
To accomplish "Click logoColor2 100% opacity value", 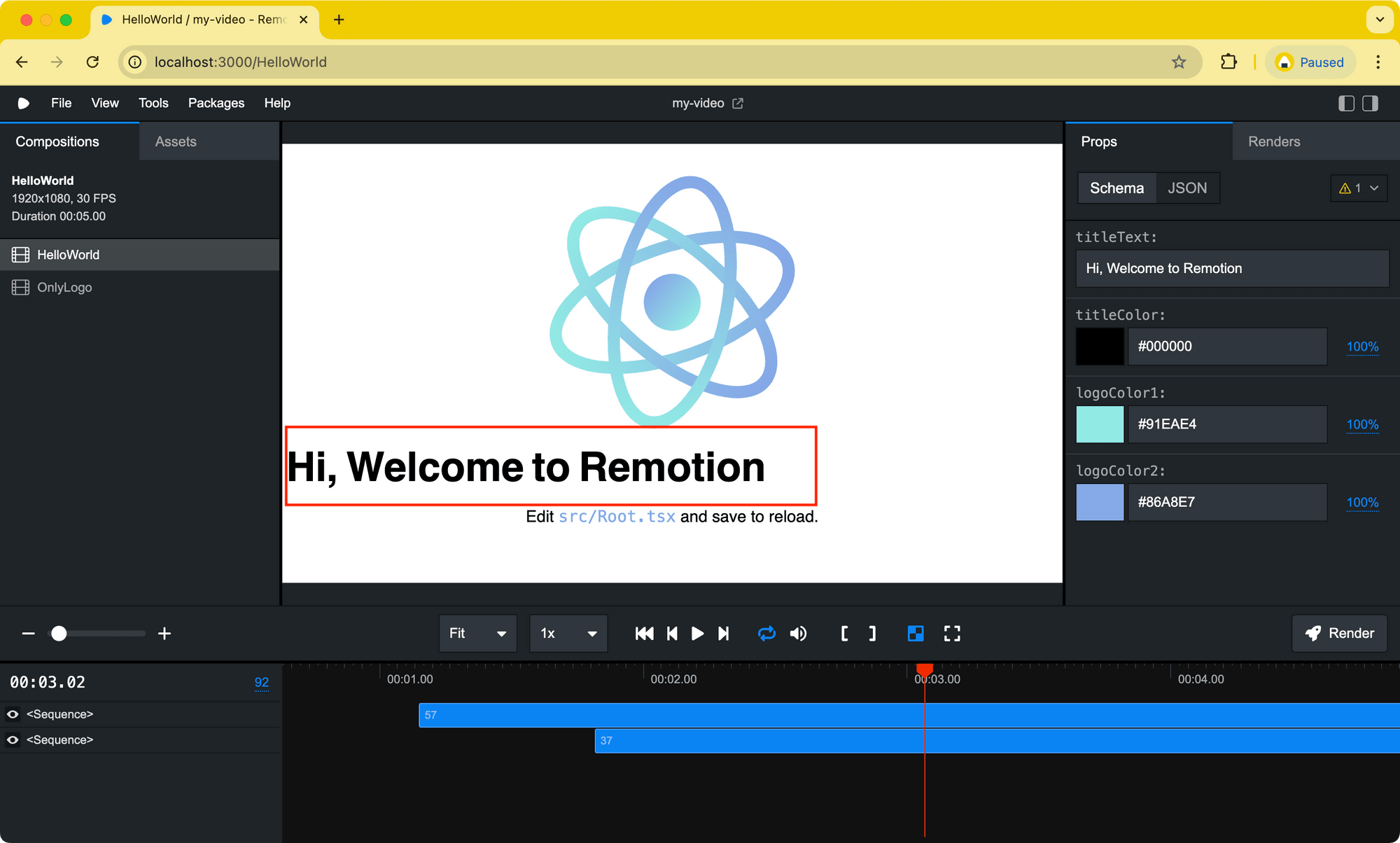I will (1362, 502).
